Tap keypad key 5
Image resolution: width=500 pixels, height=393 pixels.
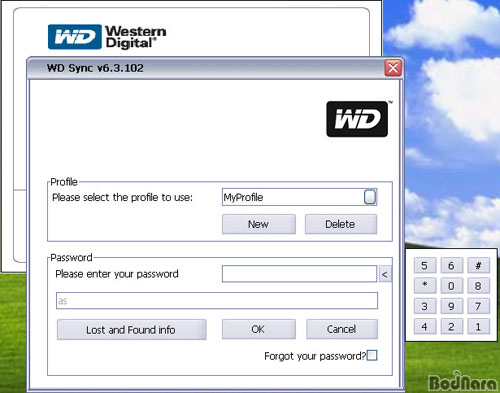point(425,265)
